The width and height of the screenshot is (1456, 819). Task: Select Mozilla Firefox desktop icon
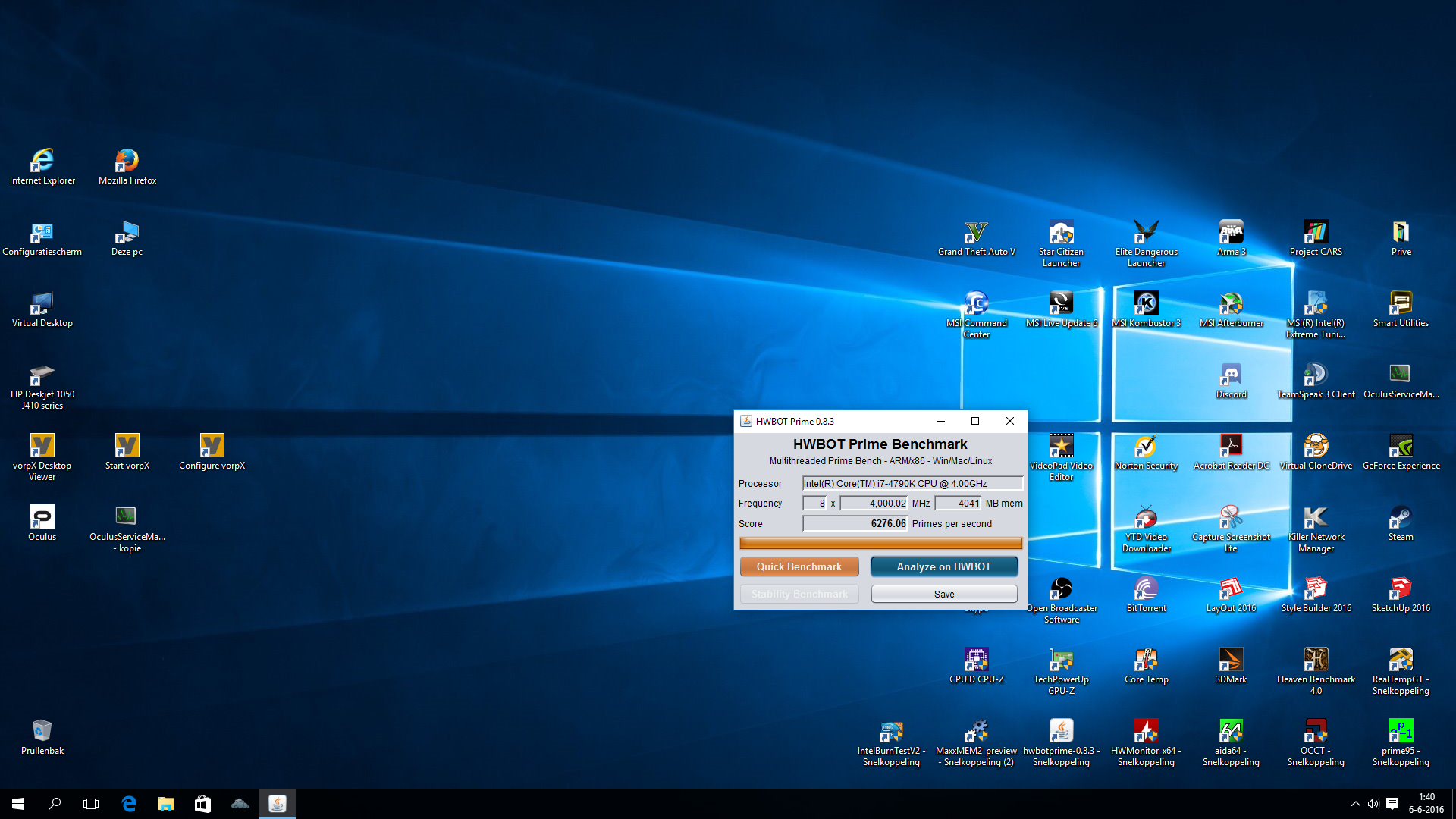[x=127, y=167]
